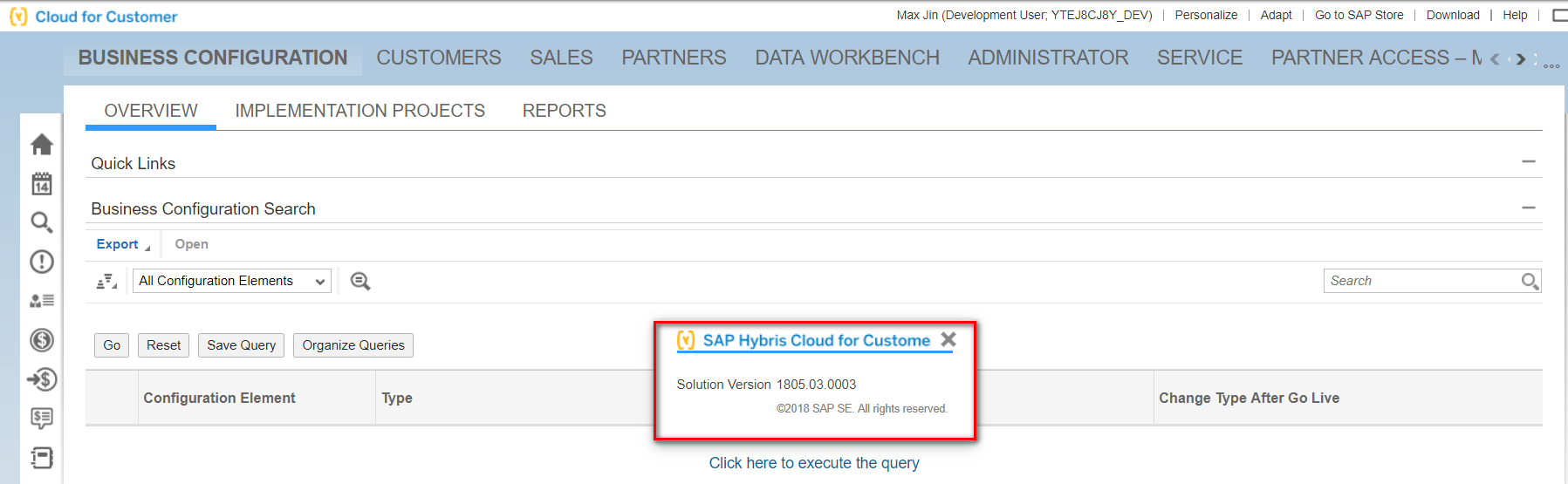Open the Sales work center
The image size is (1568, 484).
pos(561,58)
